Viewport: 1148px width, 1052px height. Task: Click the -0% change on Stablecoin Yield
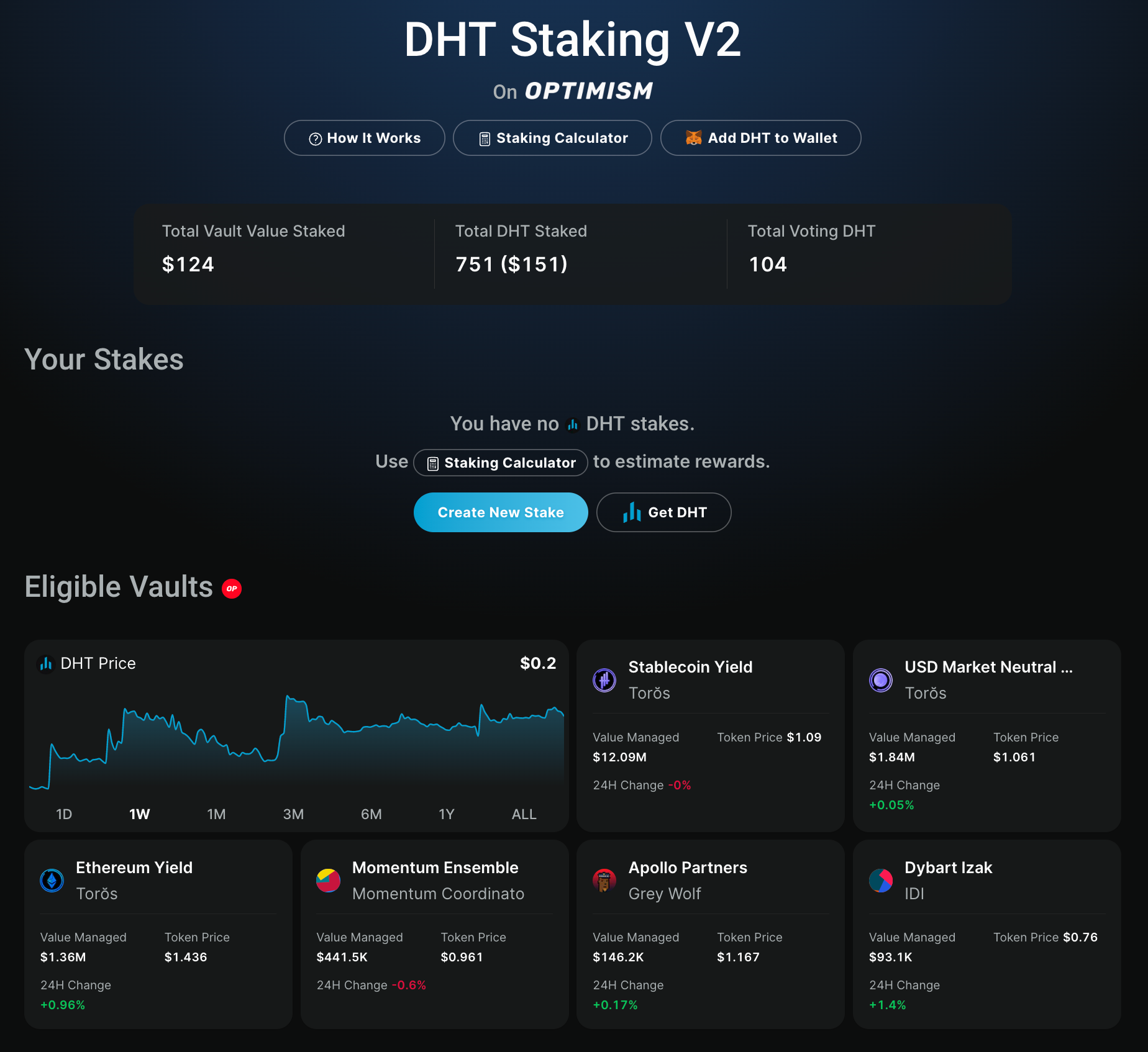click(x=680, y=785)
